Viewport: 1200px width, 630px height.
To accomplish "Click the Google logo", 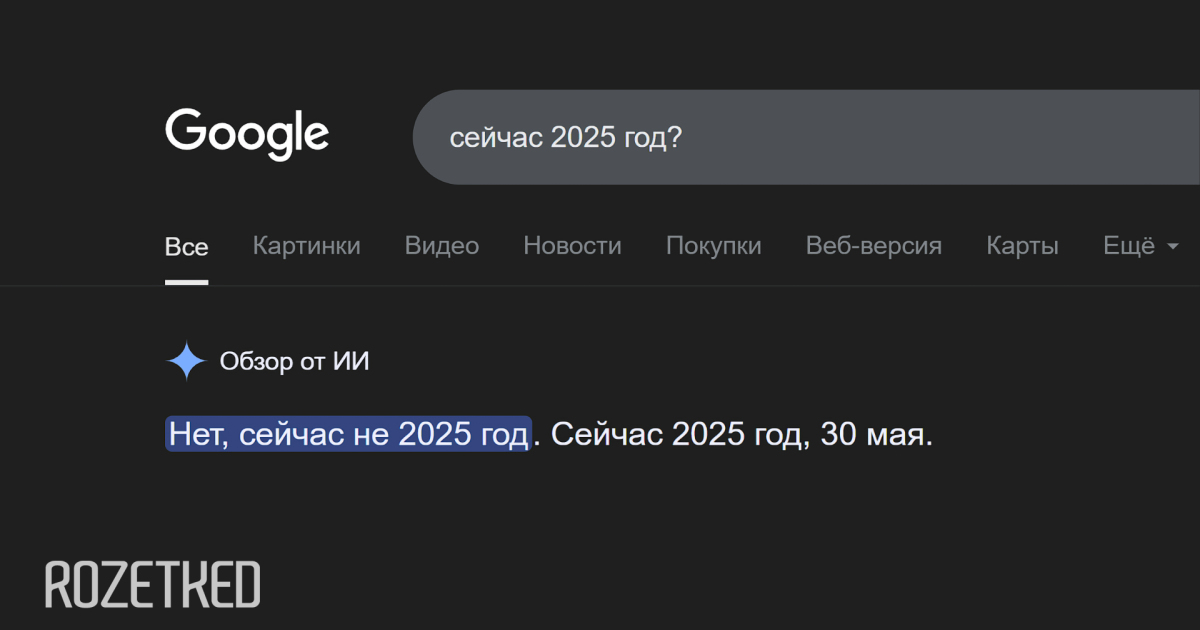I will (x=247, y=135).
